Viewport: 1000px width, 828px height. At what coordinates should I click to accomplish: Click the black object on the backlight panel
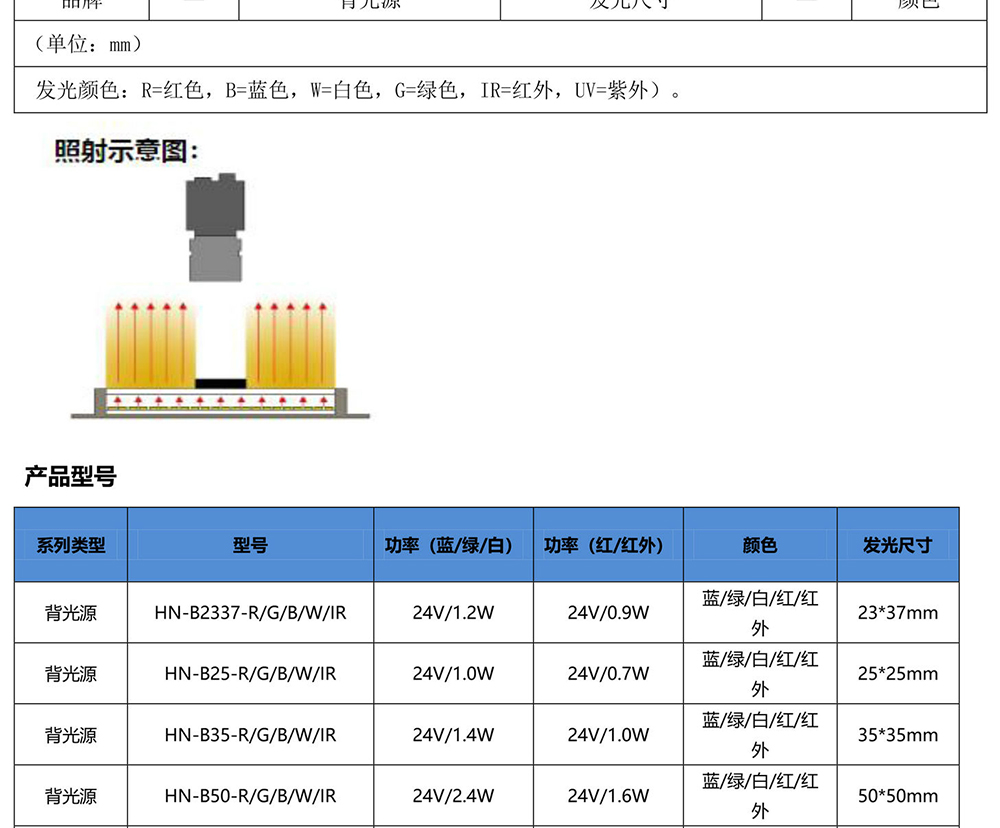click(219, 383)
